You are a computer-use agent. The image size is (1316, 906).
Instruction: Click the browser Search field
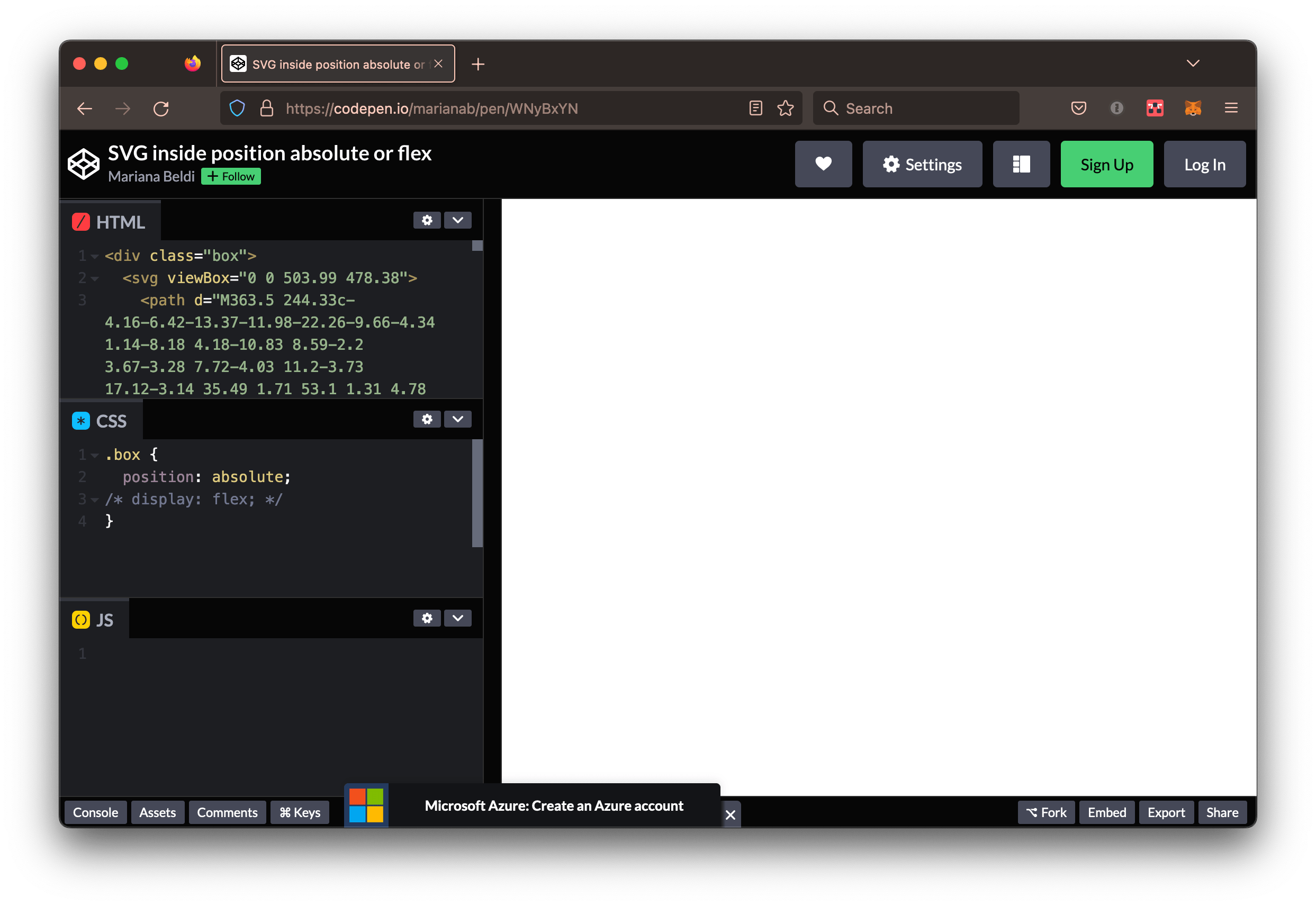click(x=916, y=108)
